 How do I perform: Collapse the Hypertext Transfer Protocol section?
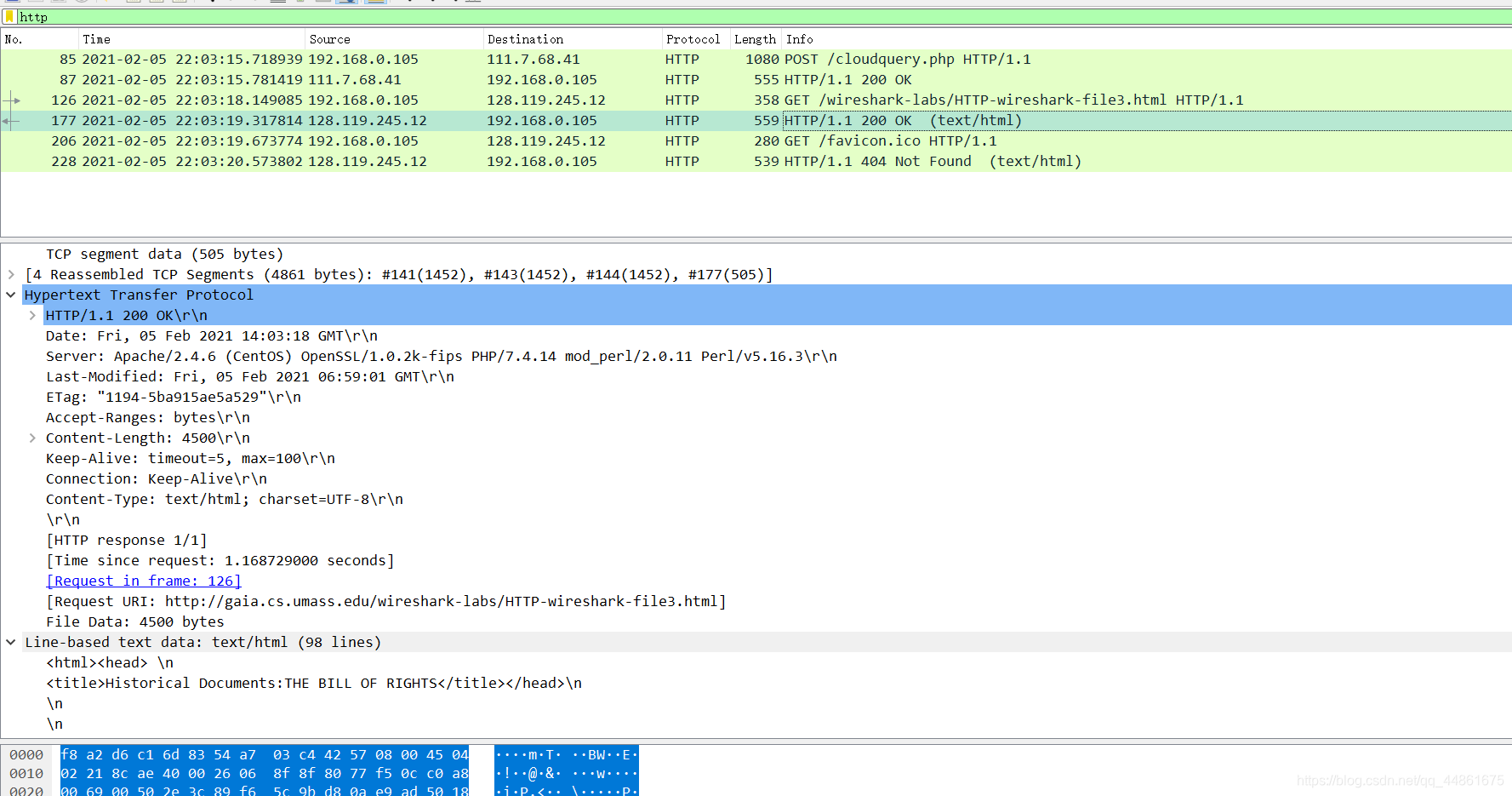click(x=11, y=295)
